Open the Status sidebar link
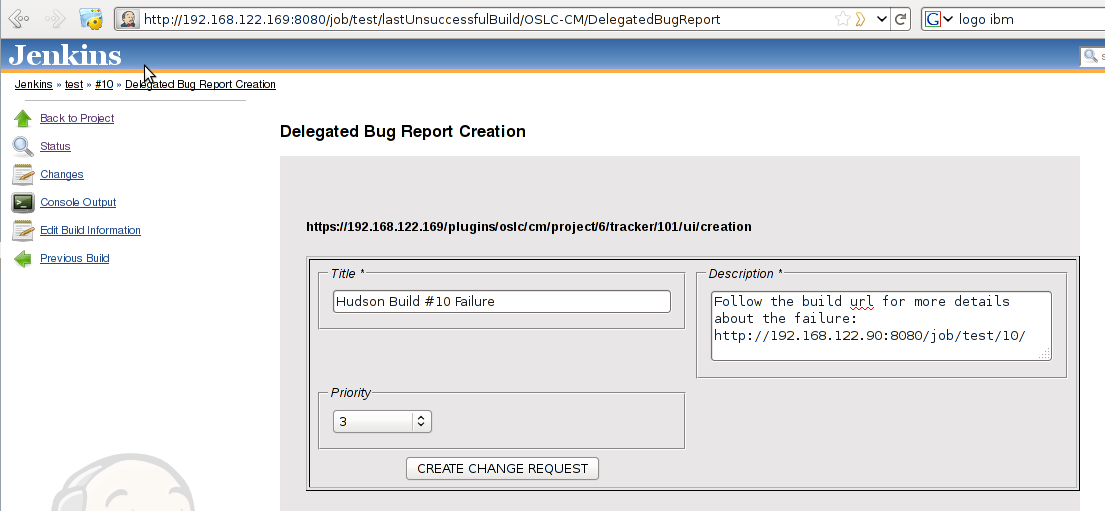Viewport: 1105px width, 511px height. (55, 146)
